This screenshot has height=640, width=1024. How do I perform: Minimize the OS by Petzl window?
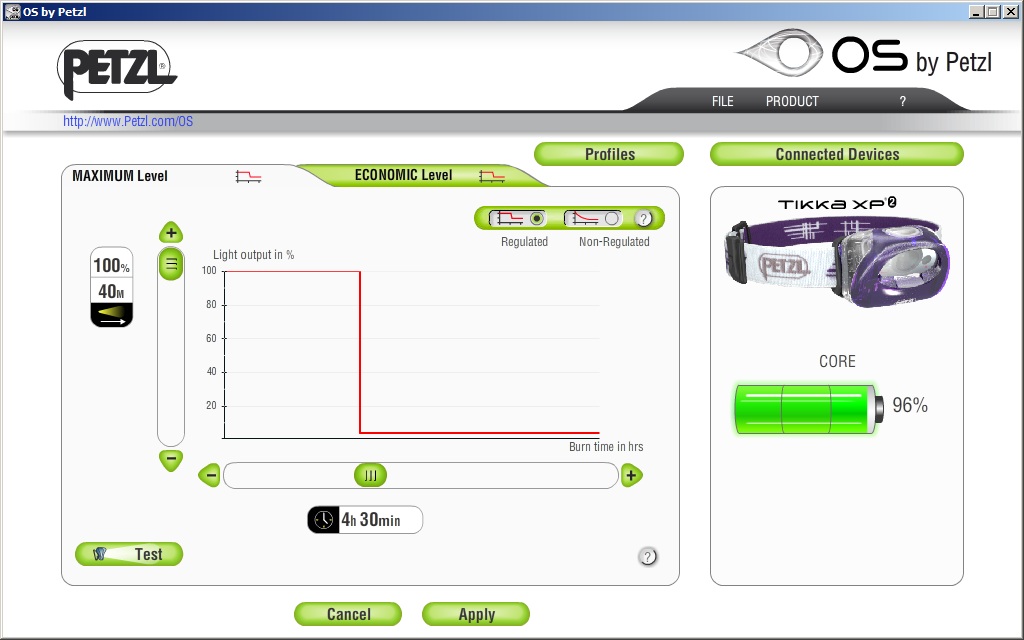[x=976, y=12]
